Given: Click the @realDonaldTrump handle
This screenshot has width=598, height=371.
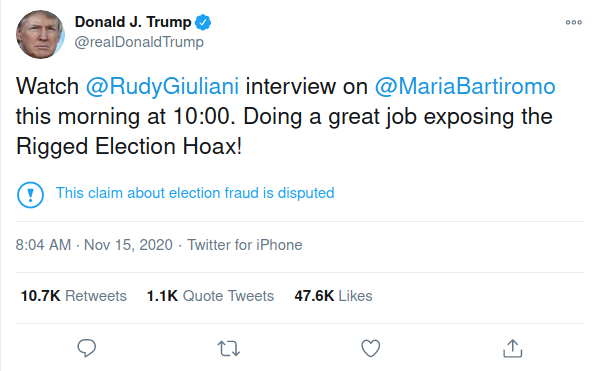Looking at the screenshot, I should [139, 42].
